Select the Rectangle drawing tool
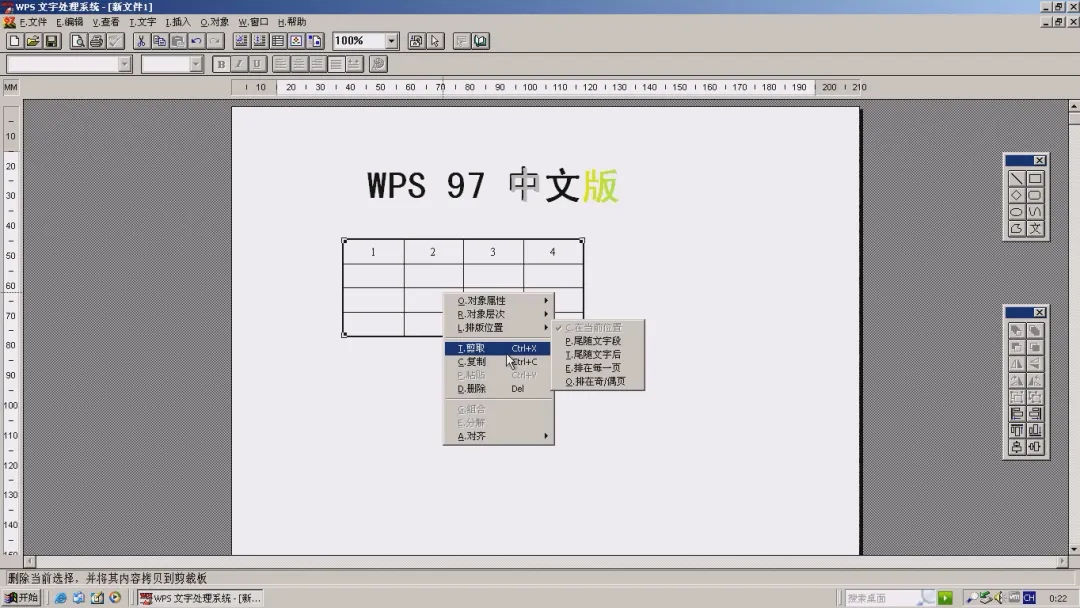Viewport: 1080px width, 608px height. [1035, 178]
